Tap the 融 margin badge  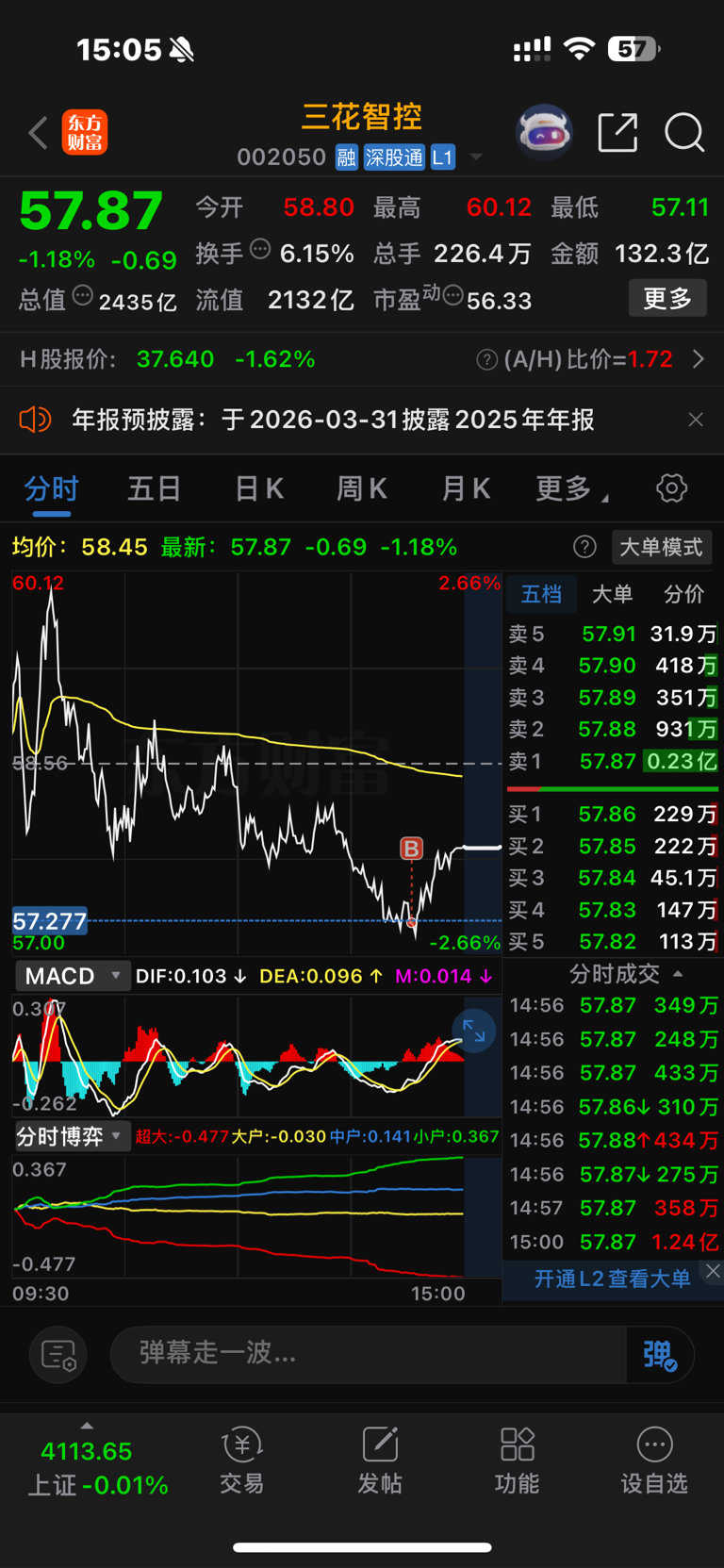(x=346, y=157)
